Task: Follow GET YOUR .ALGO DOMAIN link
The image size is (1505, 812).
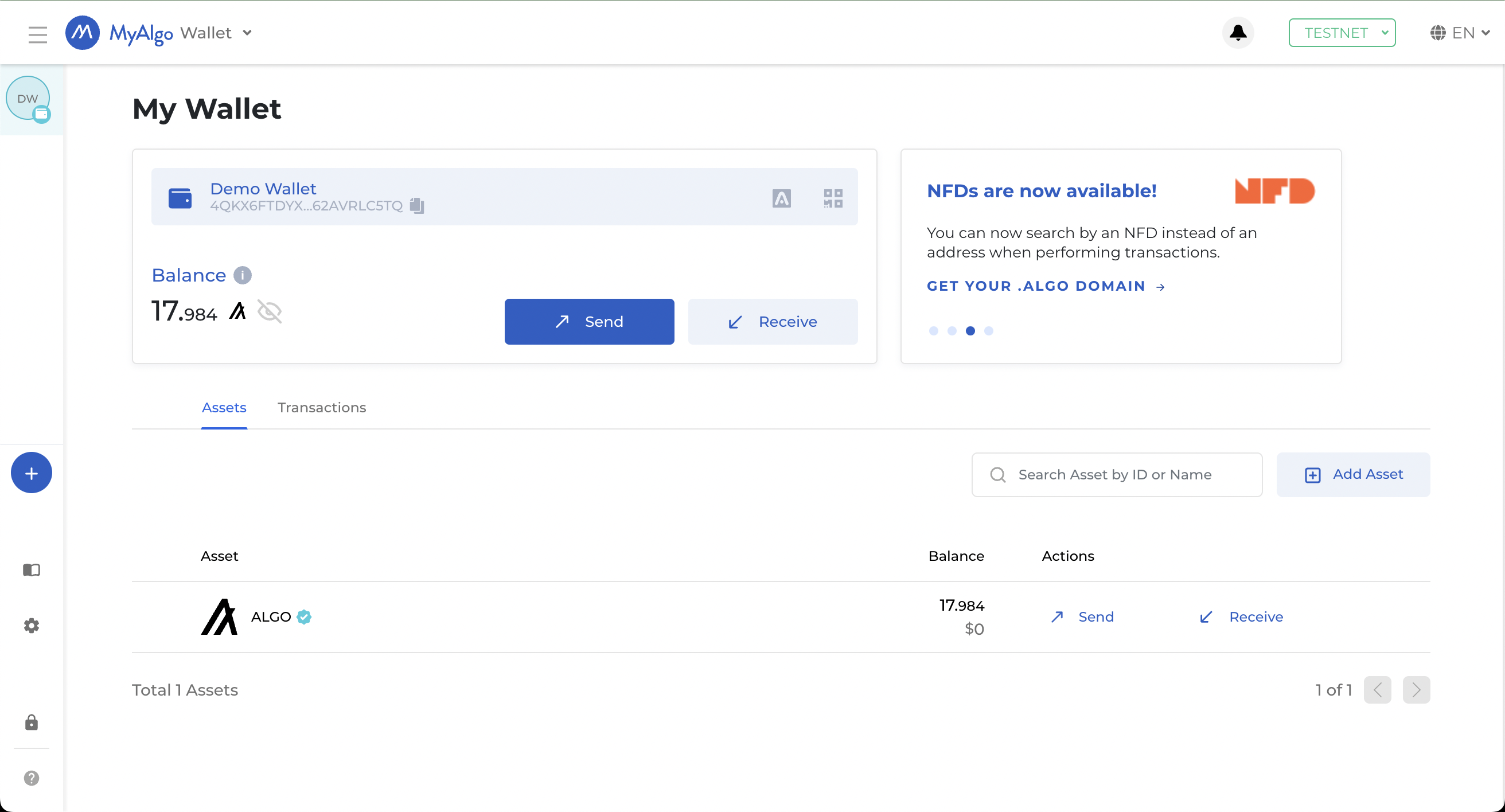Action: [1046, 286]
